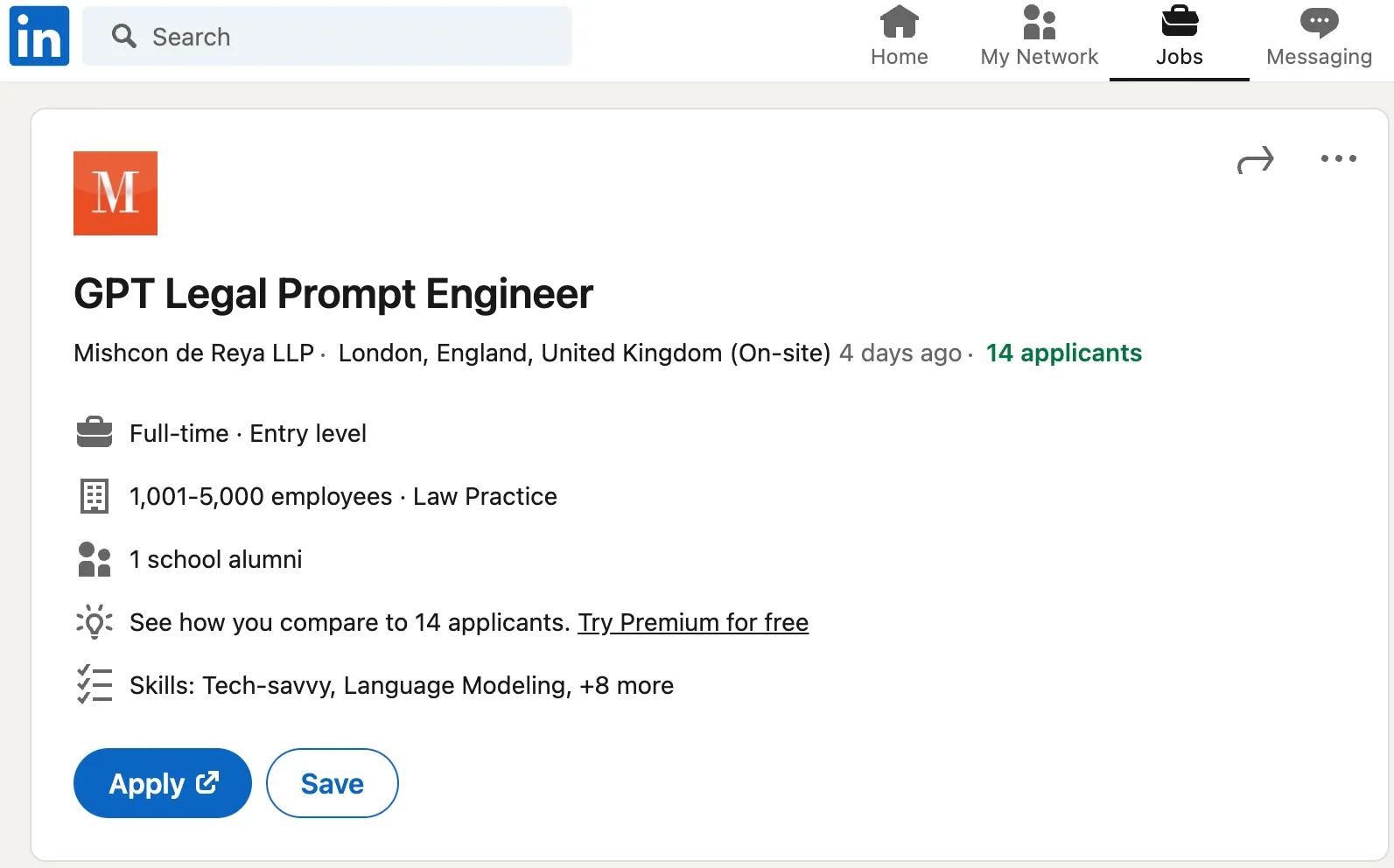Click the lightbulb insights icon
Viewport: 1394px width, 868px height.
[95, 622]
